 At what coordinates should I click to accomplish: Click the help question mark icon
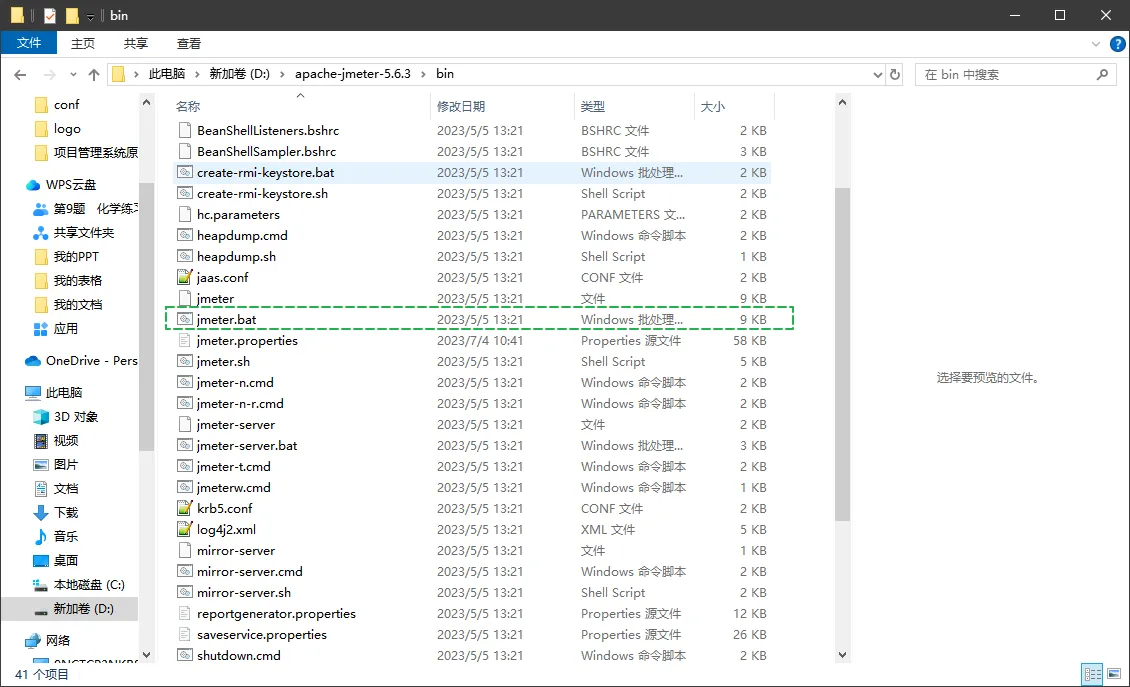[x=1117, y=44]
